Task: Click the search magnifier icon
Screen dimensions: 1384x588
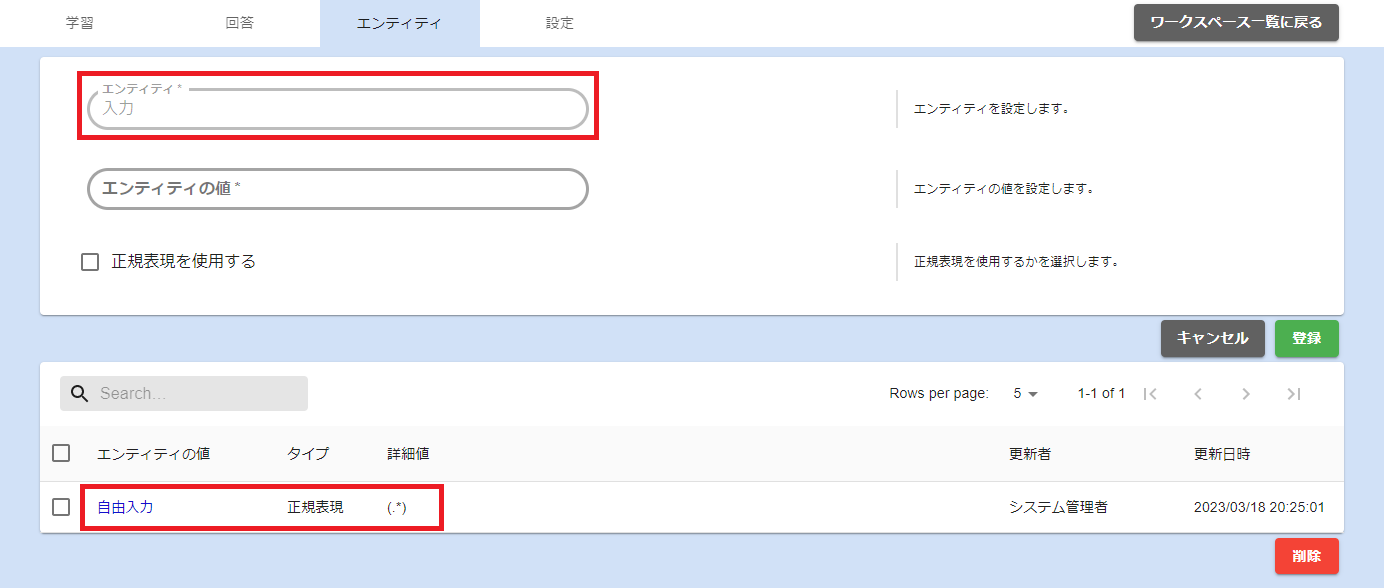Action: [x=80, y=394]
